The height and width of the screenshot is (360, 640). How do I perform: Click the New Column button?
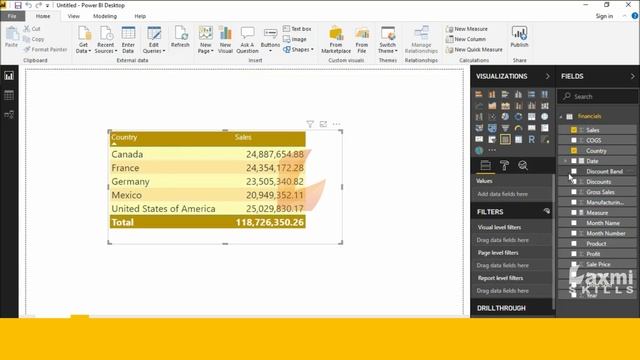click(466, 39)
